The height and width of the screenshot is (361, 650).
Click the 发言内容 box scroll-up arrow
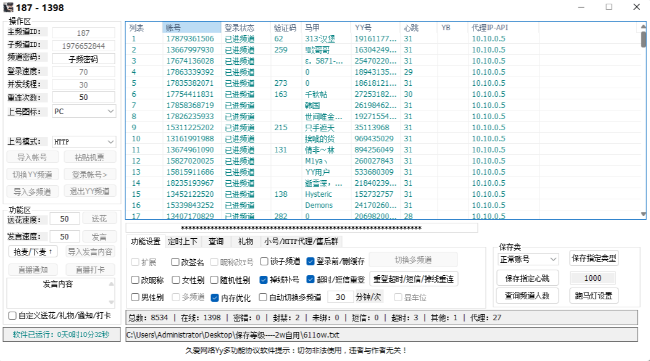pyautogui.click(x=111, y=284)
